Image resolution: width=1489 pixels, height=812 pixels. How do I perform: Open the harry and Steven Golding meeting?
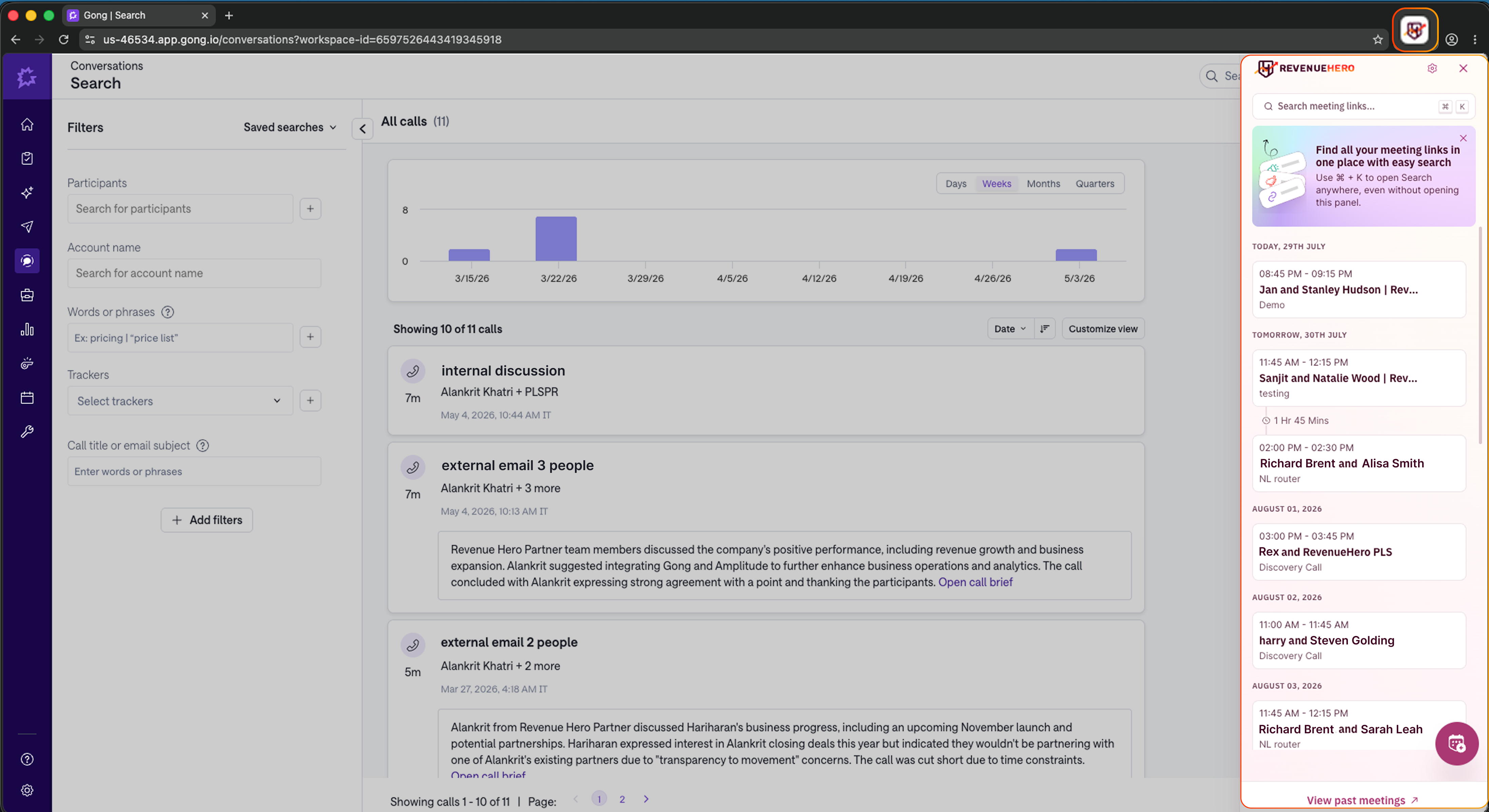(x=1359, y=640)
